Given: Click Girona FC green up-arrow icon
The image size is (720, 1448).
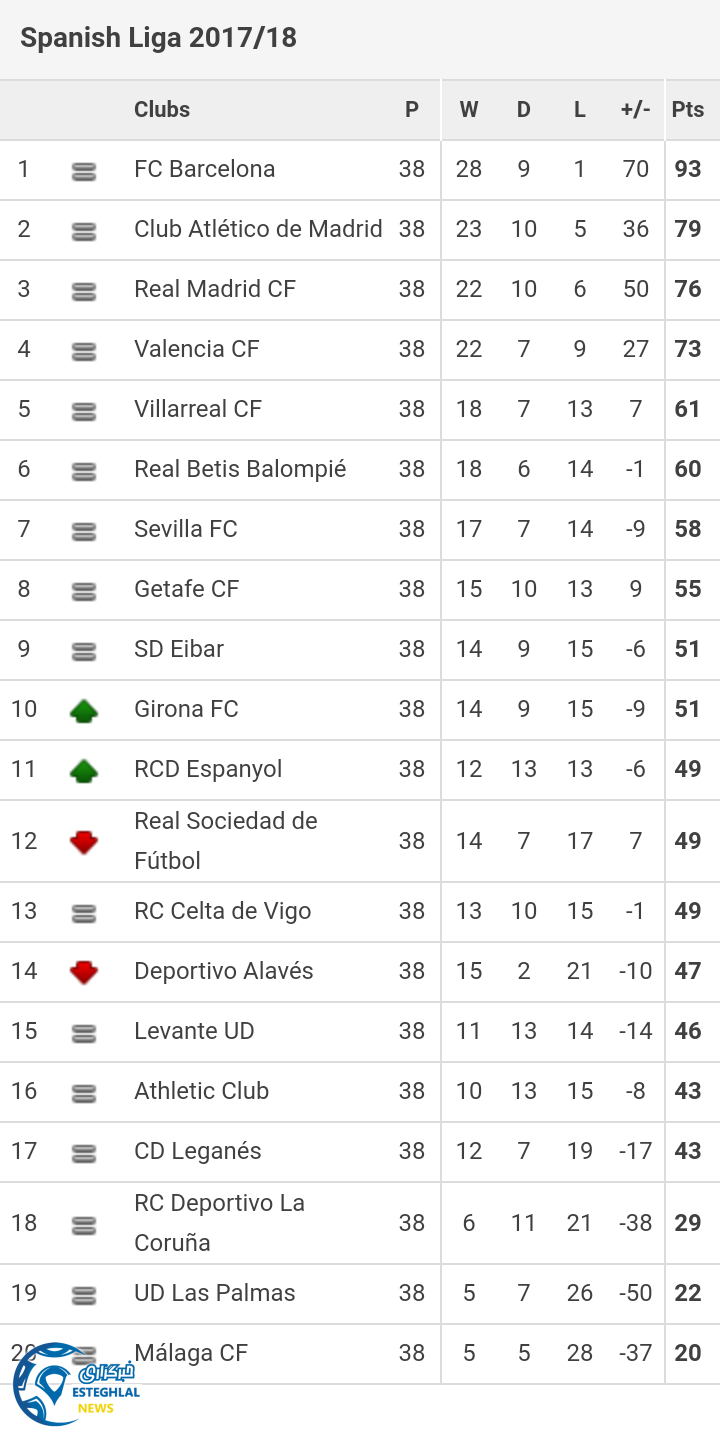Looking at the screenshot, I should (84, 711).
